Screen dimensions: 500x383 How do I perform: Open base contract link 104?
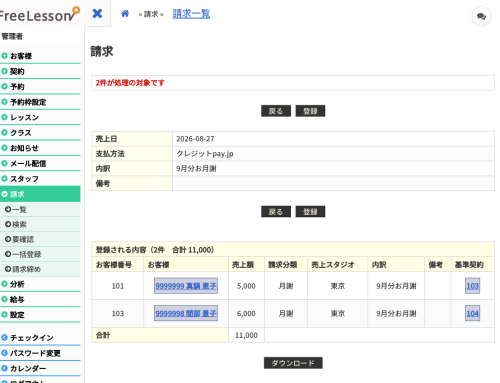coord(472,313)
